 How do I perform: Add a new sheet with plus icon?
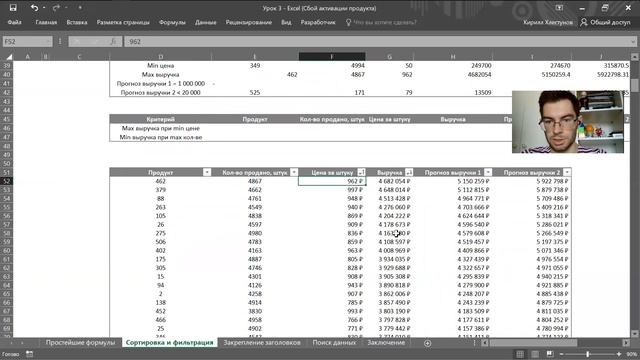click(427, 343)
